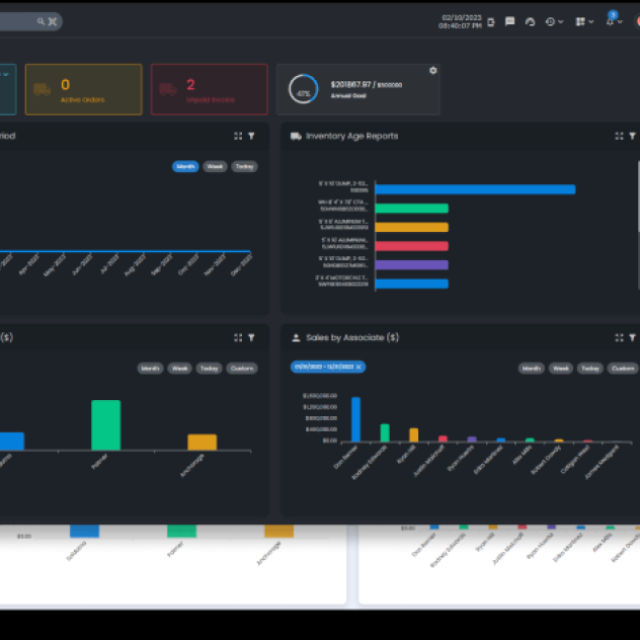Image resolution: width=640 pixels, height=640 pixels.
Task: Open filter for Sales by Associate
Action: pyautogui.click(x=633, y=338)
